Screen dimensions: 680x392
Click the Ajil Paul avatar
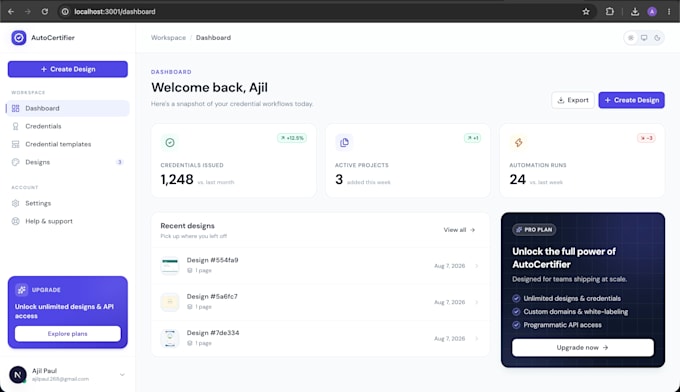pyautogui.click(x=18, y=375)
